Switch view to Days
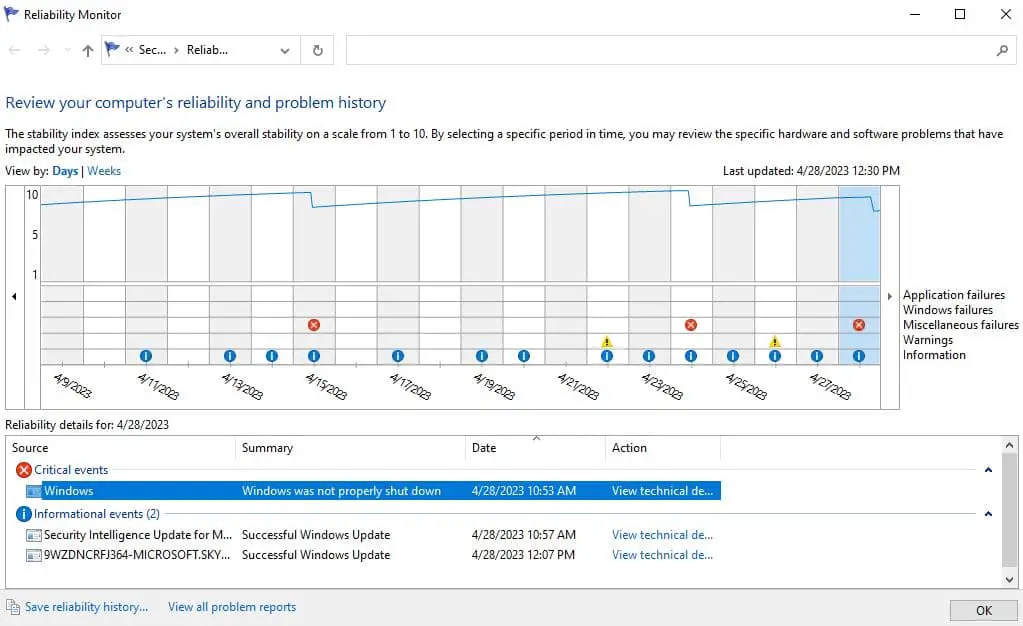 tap(65, 171)
